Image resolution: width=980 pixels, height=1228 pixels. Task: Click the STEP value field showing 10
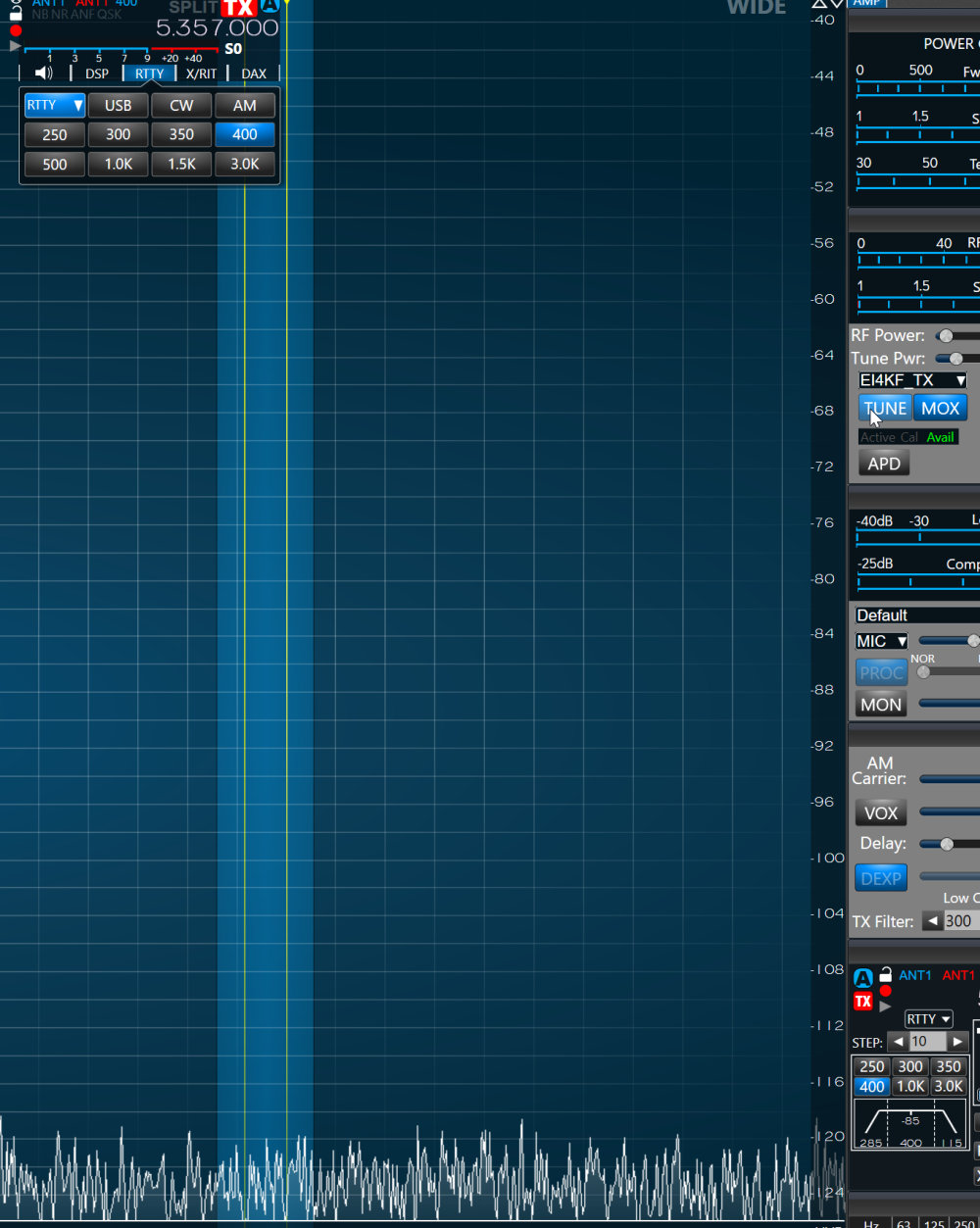click(x=927, y=1042)
